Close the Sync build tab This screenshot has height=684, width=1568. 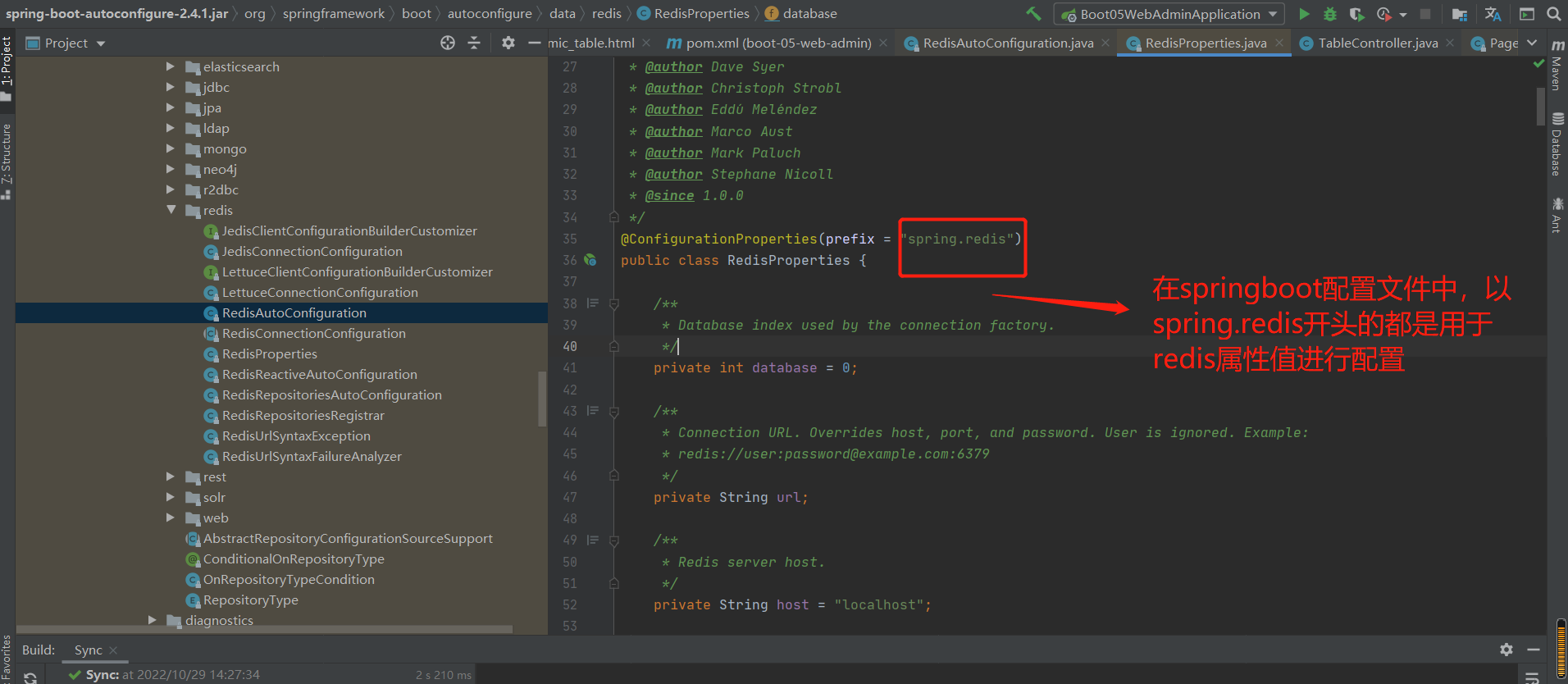[113, 650]
